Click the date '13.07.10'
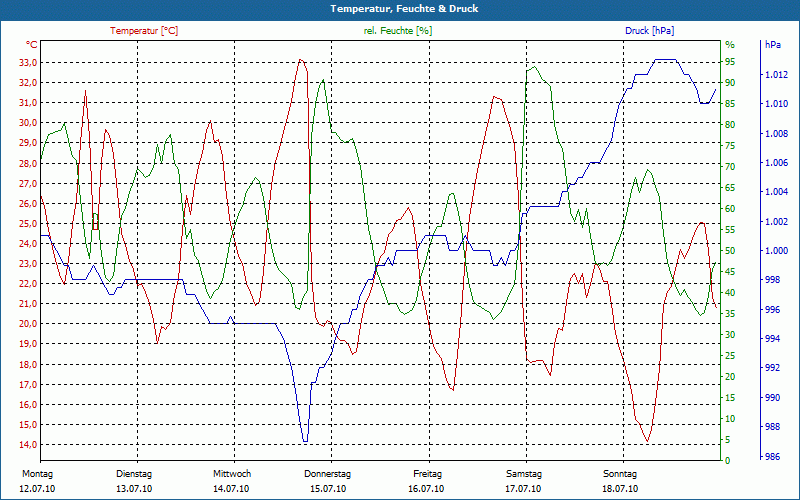 [x=134, y=489]
